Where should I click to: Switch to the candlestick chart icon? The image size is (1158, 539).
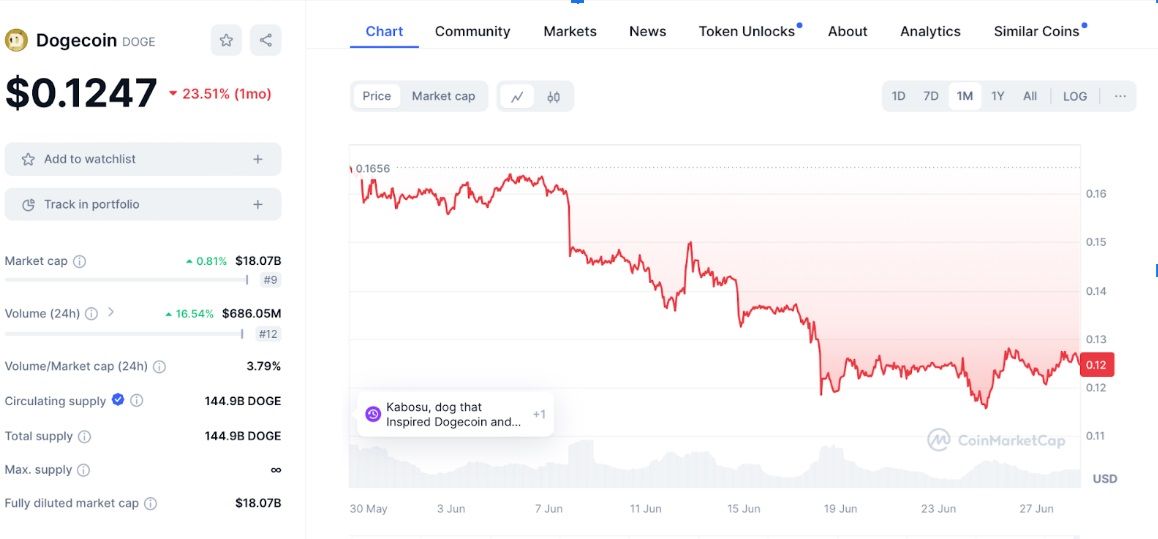pyautogui.click(x=554, y=97)
